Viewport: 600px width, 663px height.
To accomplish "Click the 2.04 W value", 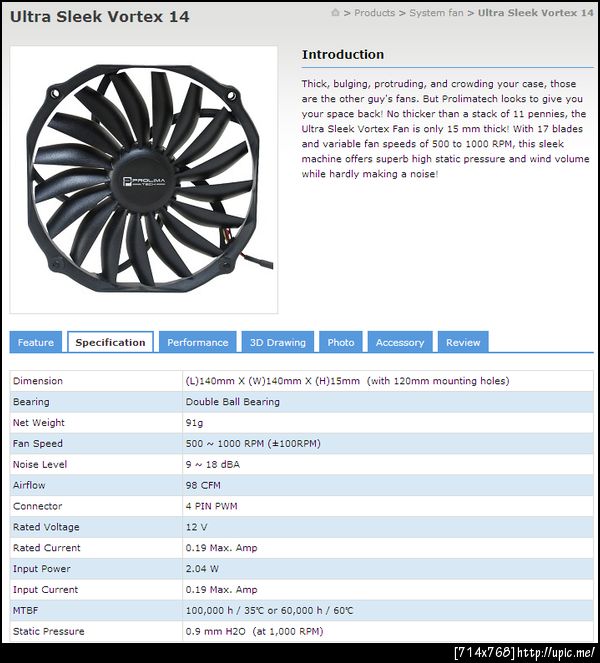I will click(202, 569).
